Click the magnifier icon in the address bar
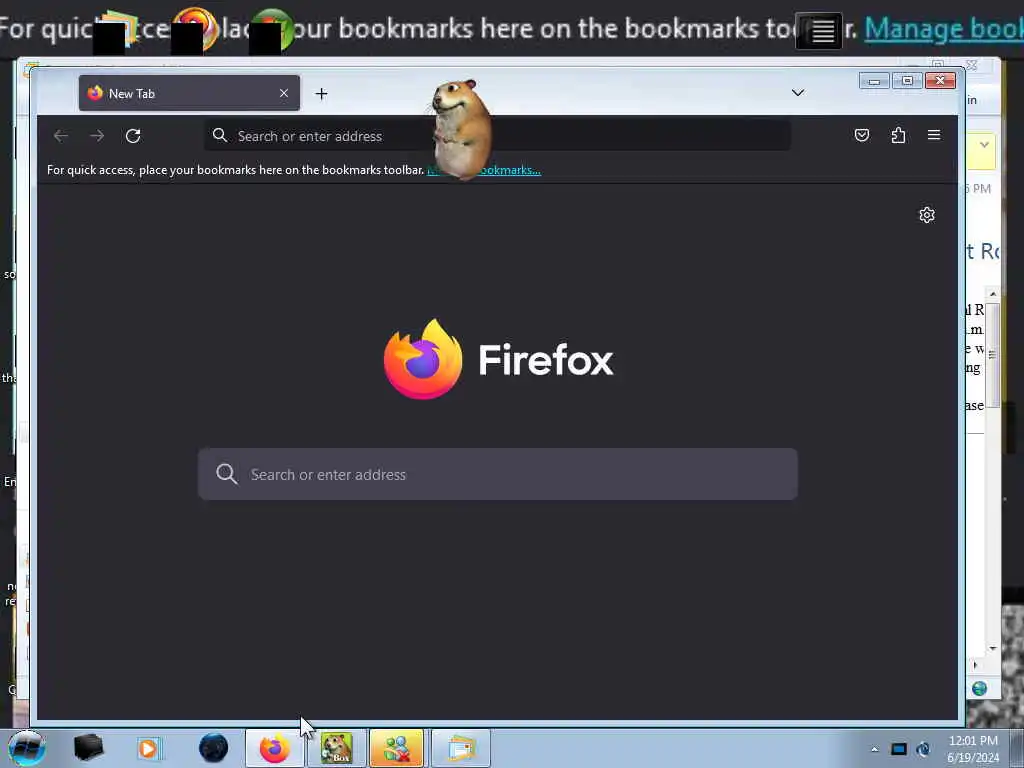The height and width of the screenshot is (768, 1024). pyautogui.click(x=220, y=135)
